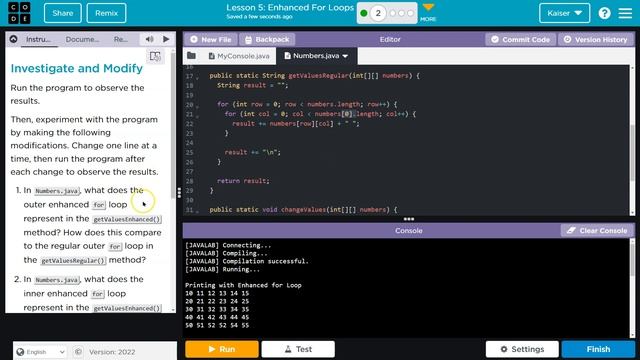Open the English language dropdown
Image resolution: width=640 pixels, height=360 pixels.
point(40,352)
